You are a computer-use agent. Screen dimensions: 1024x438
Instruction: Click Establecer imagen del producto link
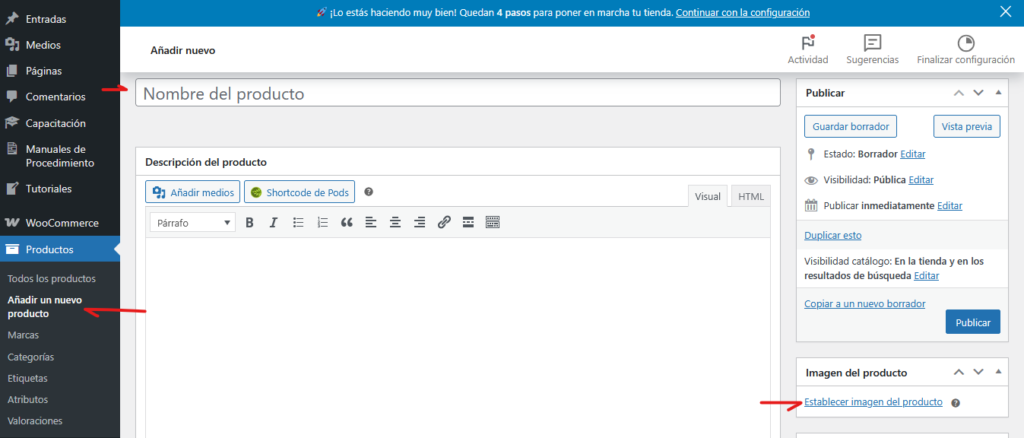[x=873, y=402]
